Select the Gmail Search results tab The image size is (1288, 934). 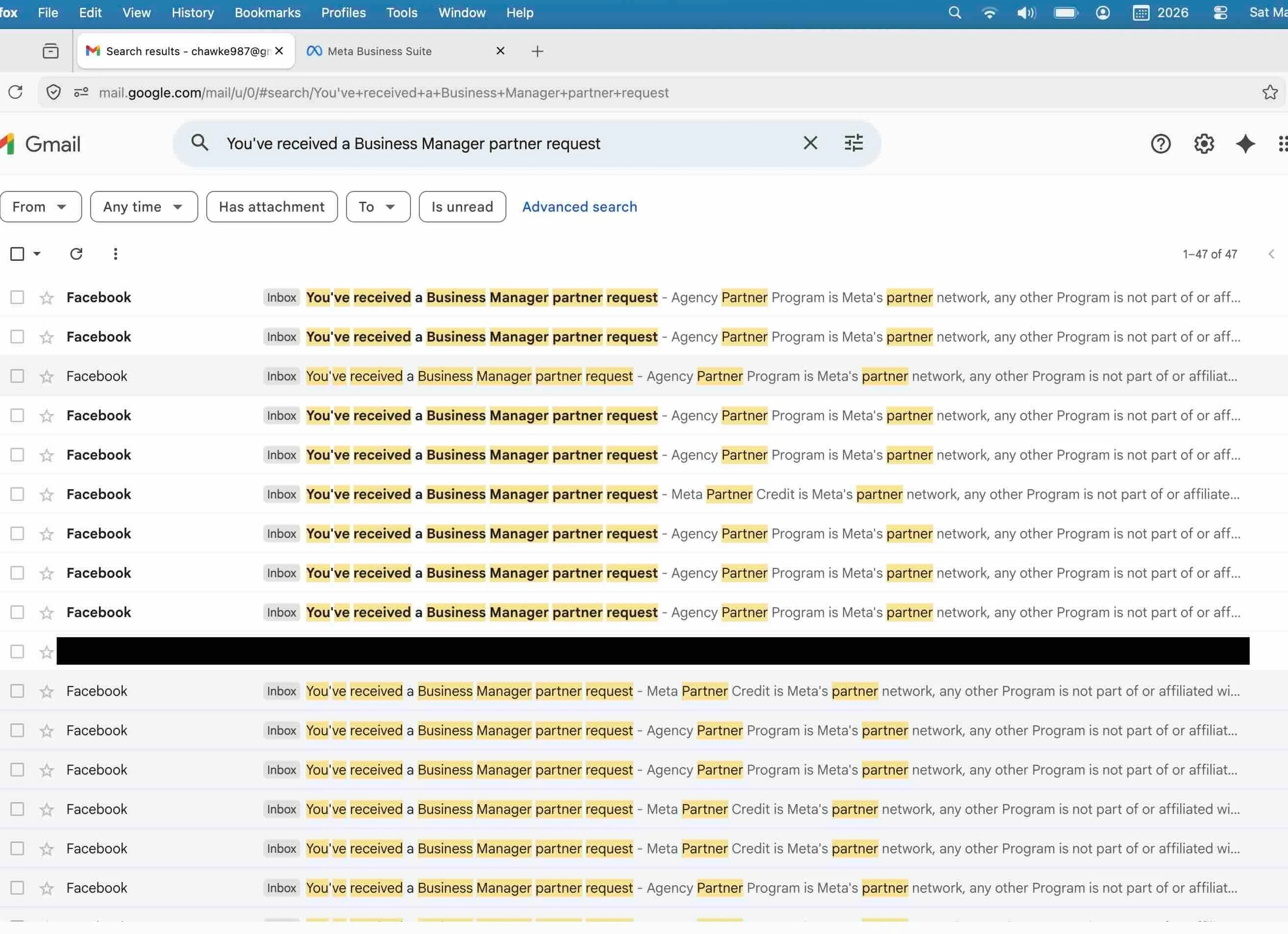(186, 51)
